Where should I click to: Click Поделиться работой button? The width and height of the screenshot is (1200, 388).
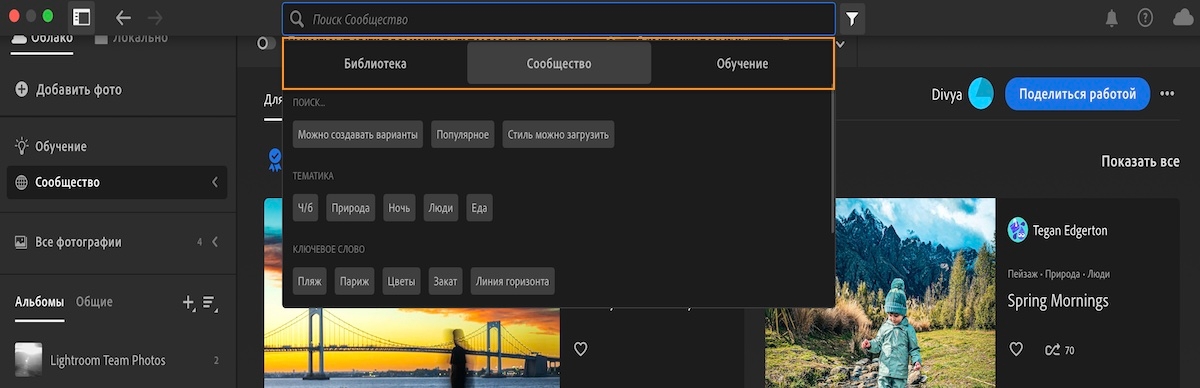[x=1077, y=94]
